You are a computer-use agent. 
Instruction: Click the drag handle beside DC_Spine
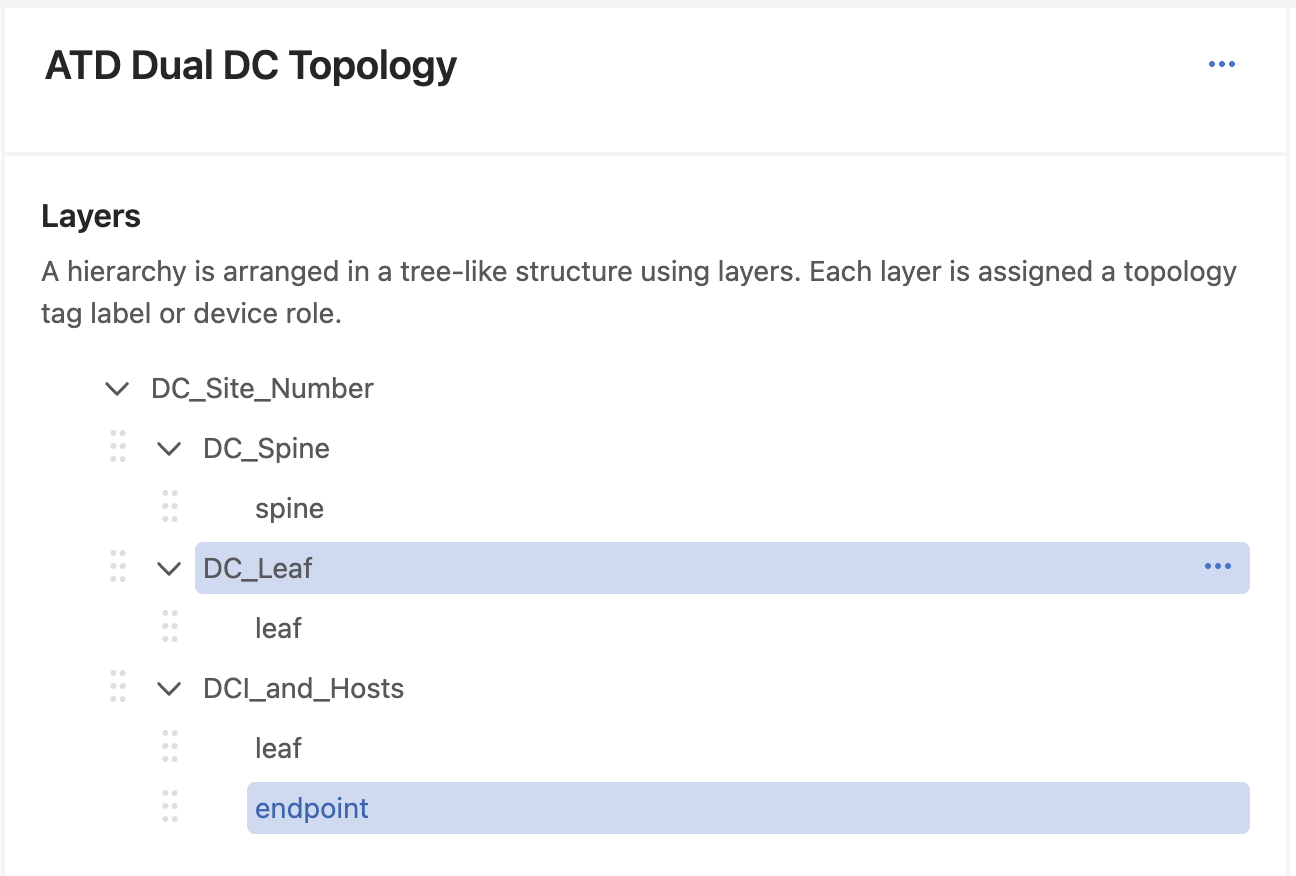pyautogui.click(x=118, y=446)
